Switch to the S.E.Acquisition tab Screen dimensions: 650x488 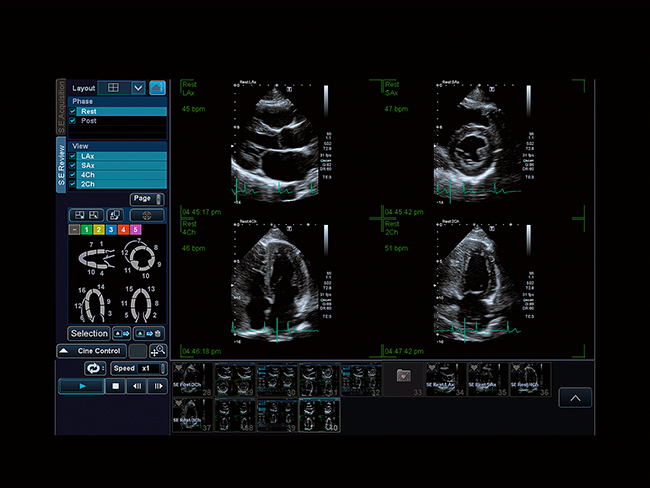click(x=61, y=105)
